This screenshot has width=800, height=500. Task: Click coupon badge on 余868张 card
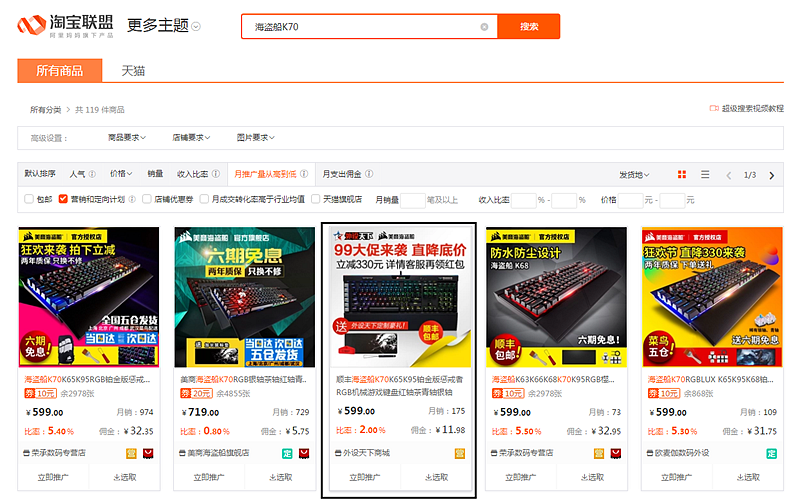tap(664, 393)
